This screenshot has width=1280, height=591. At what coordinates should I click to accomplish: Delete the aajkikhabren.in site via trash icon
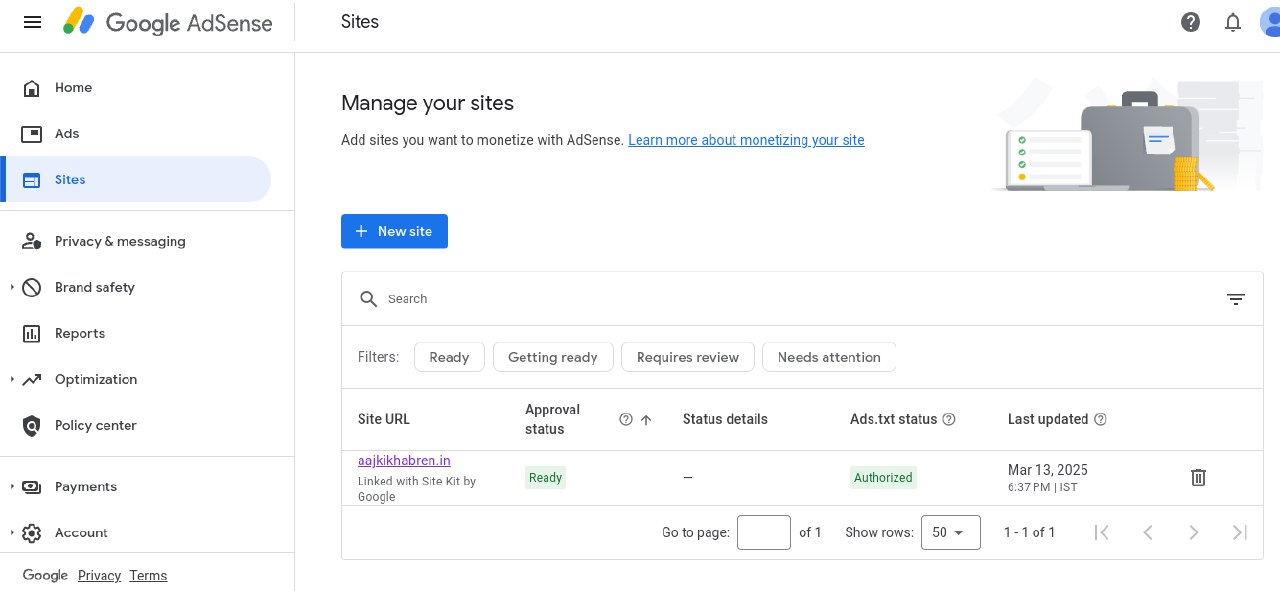point(1199,478)
